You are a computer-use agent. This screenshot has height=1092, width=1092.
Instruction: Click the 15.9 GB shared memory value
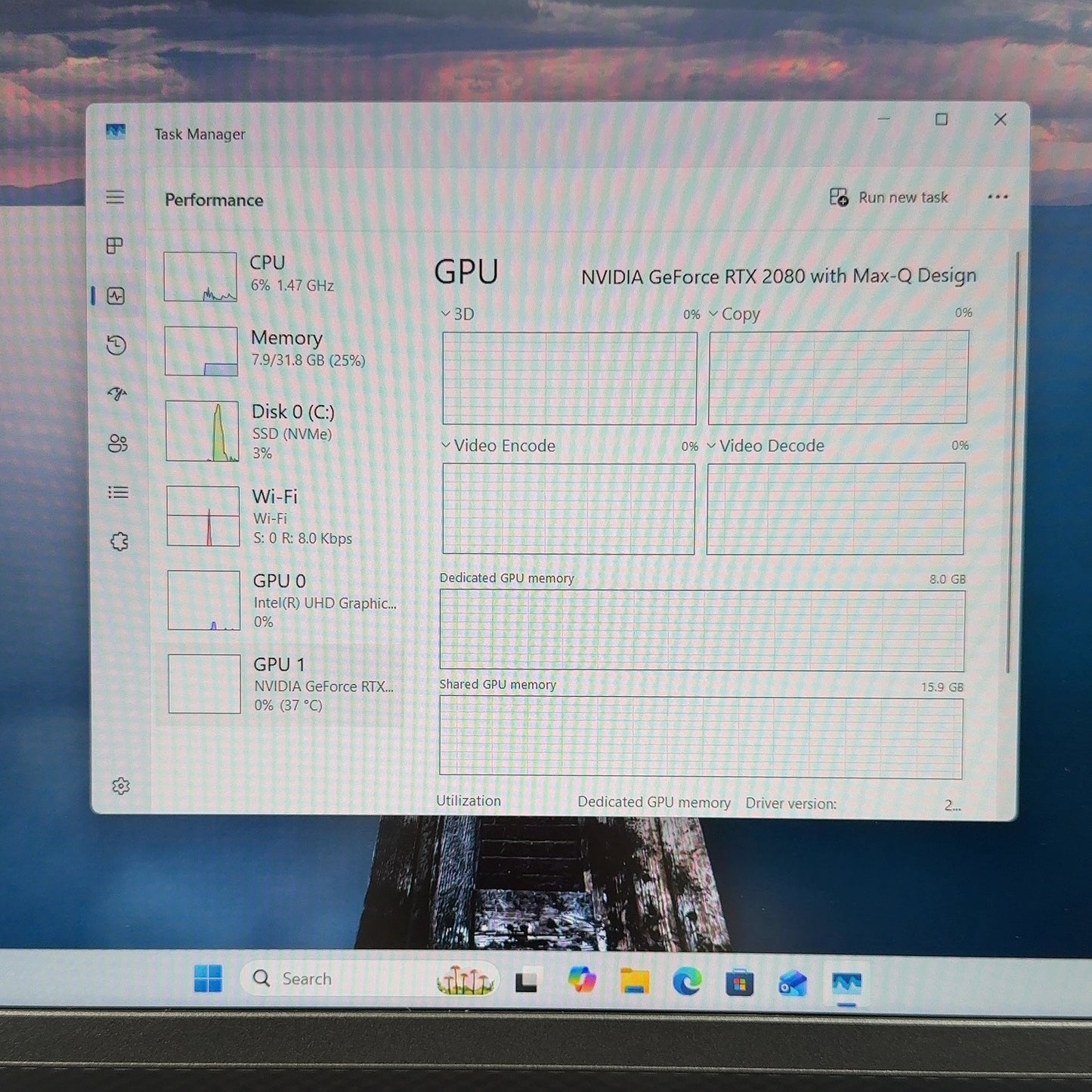942,687
